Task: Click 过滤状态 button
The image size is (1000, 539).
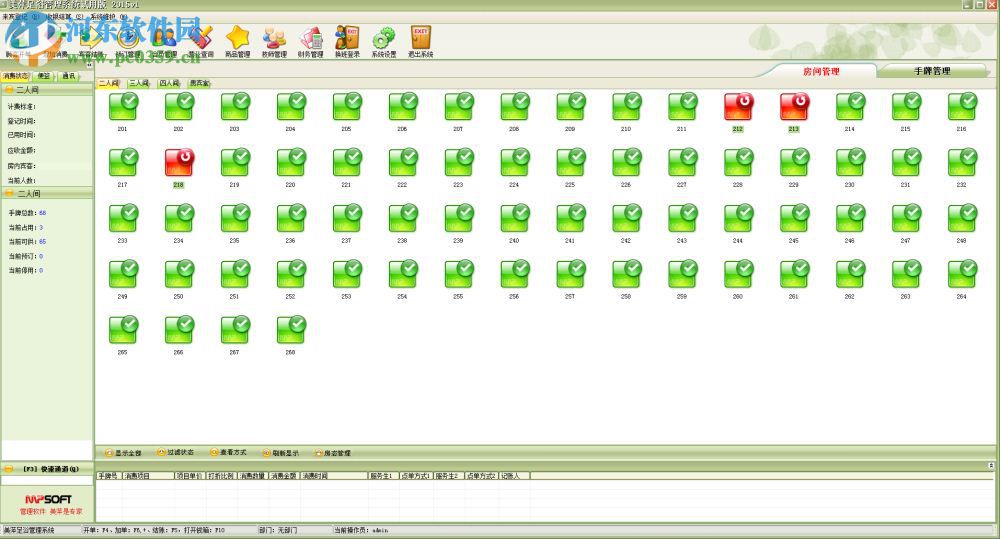Action: 175,452
